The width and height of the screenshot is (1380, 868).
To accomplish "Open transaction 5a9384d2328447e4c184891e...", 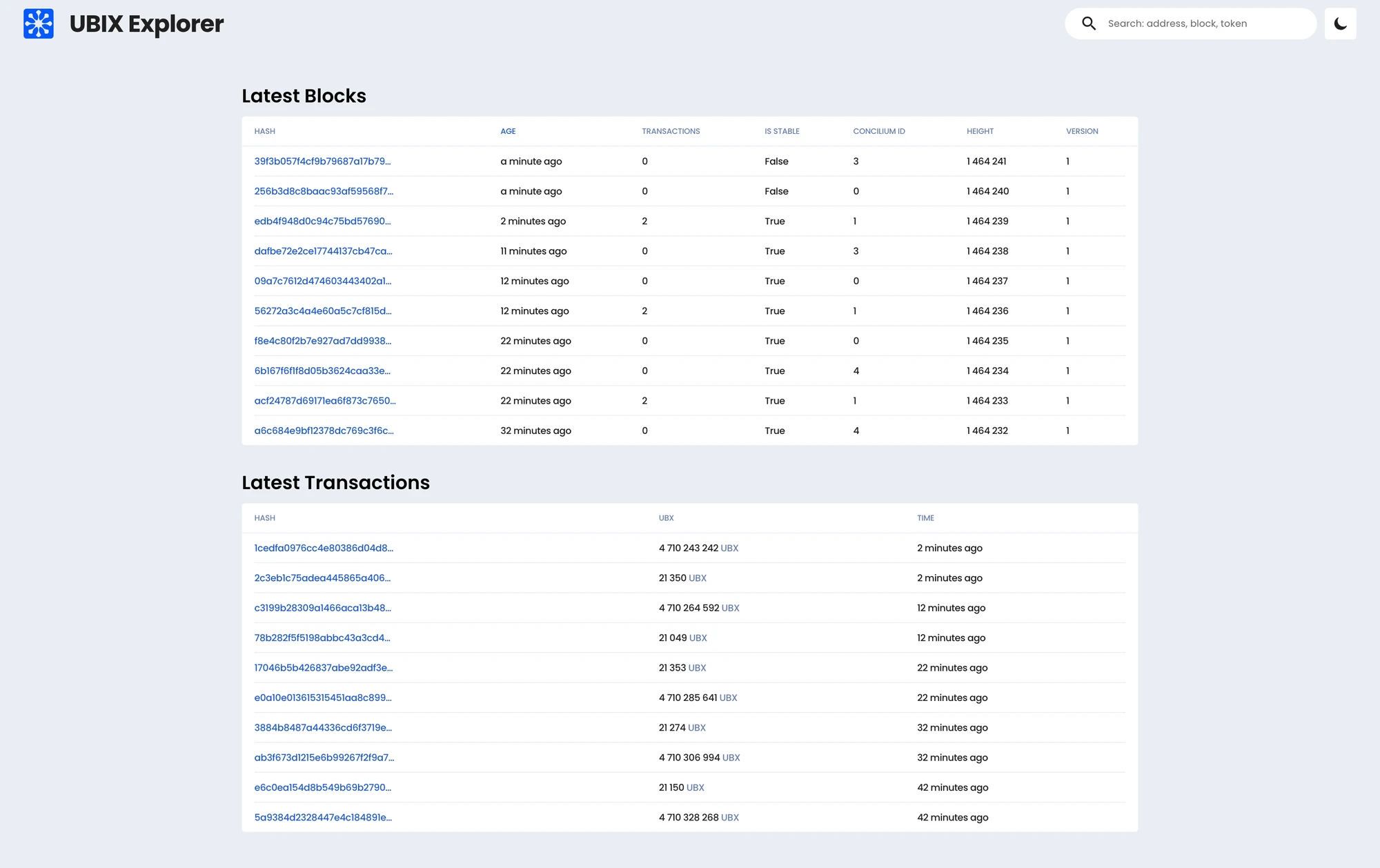I will (323, 818).
